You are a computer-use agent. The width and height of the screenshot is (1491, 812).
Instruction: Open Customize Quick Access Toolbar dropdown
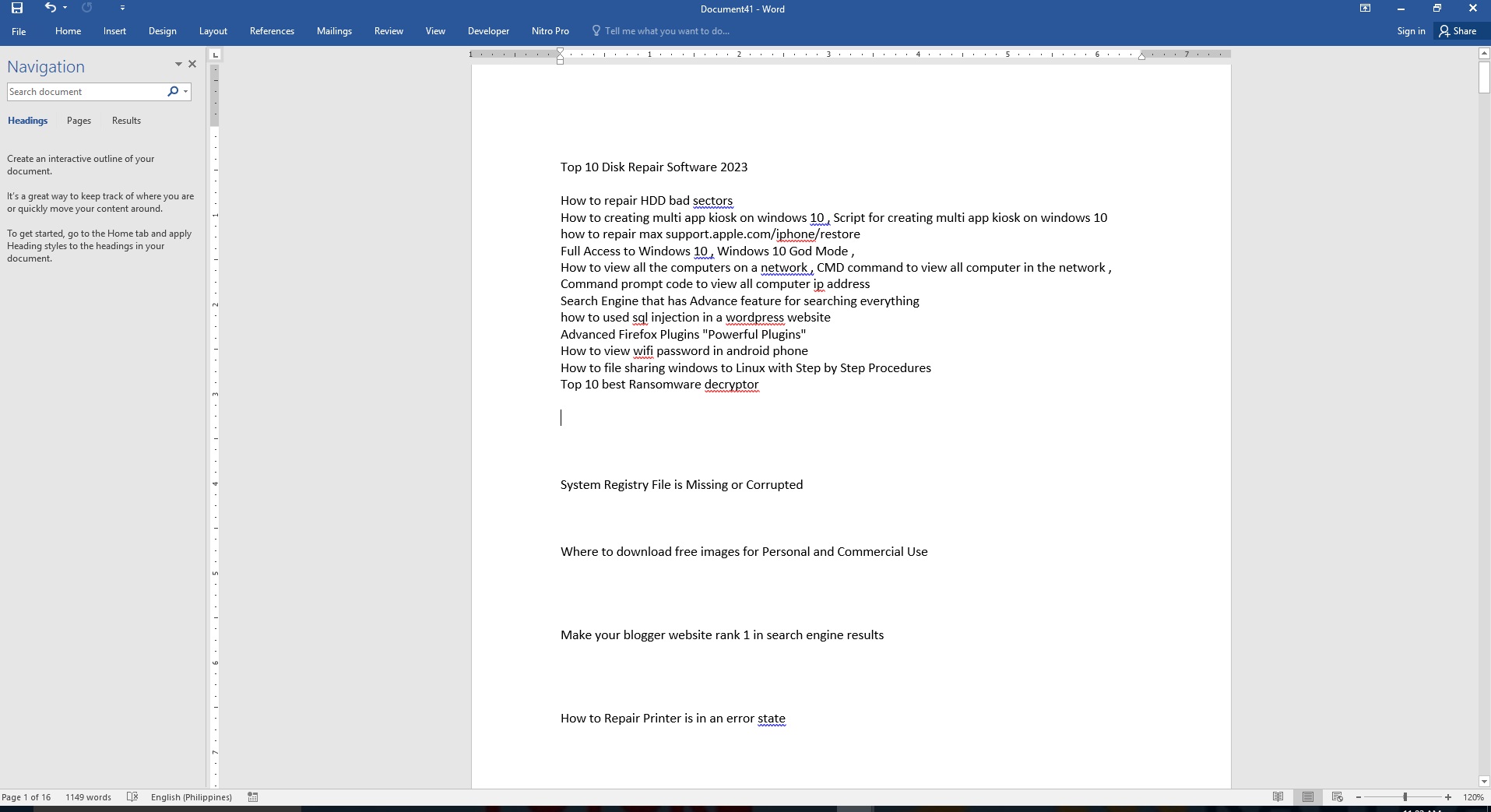pyautogui.click(x=122, y=8)
